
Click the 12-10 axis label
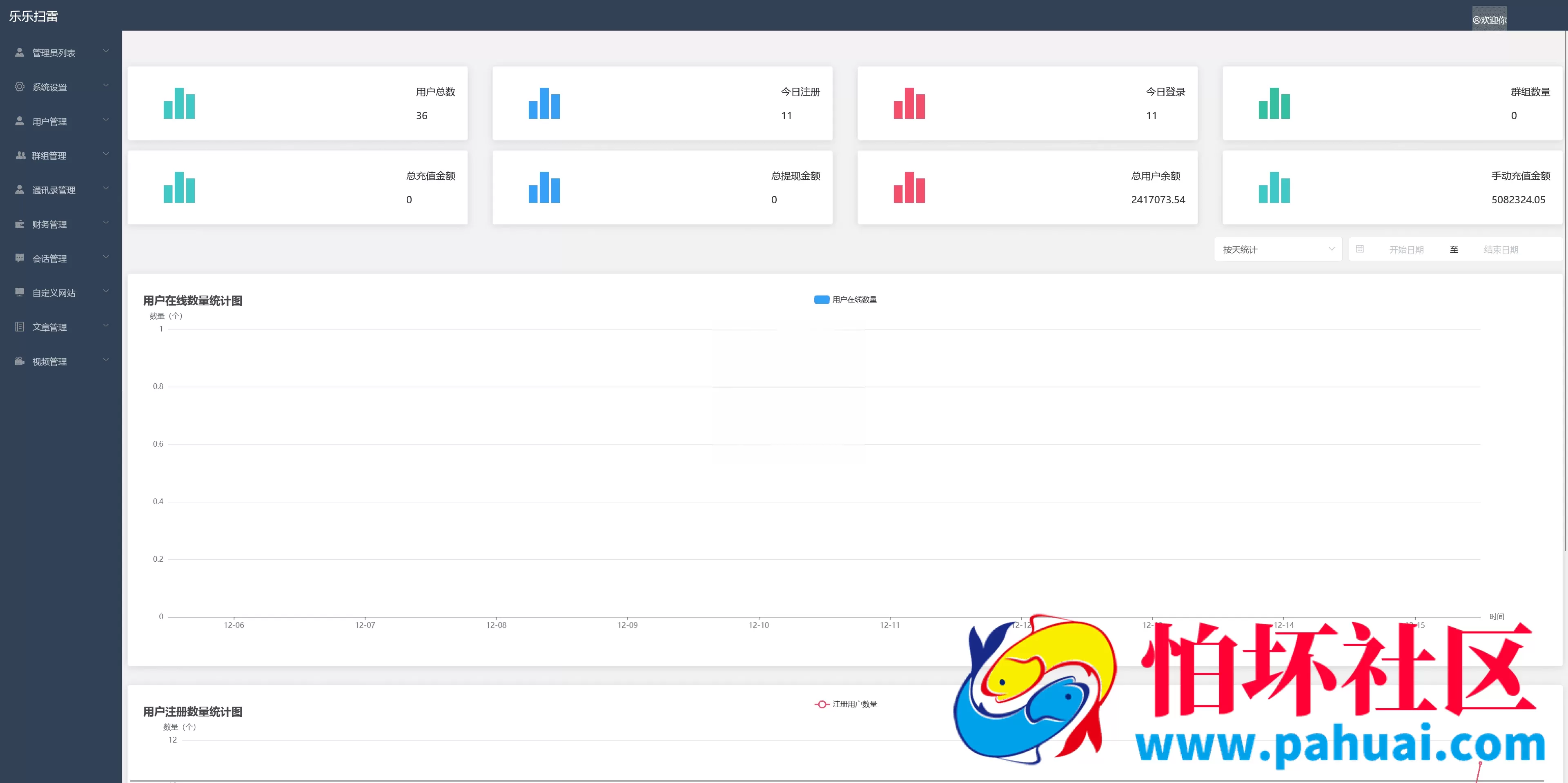pos(758,625)
